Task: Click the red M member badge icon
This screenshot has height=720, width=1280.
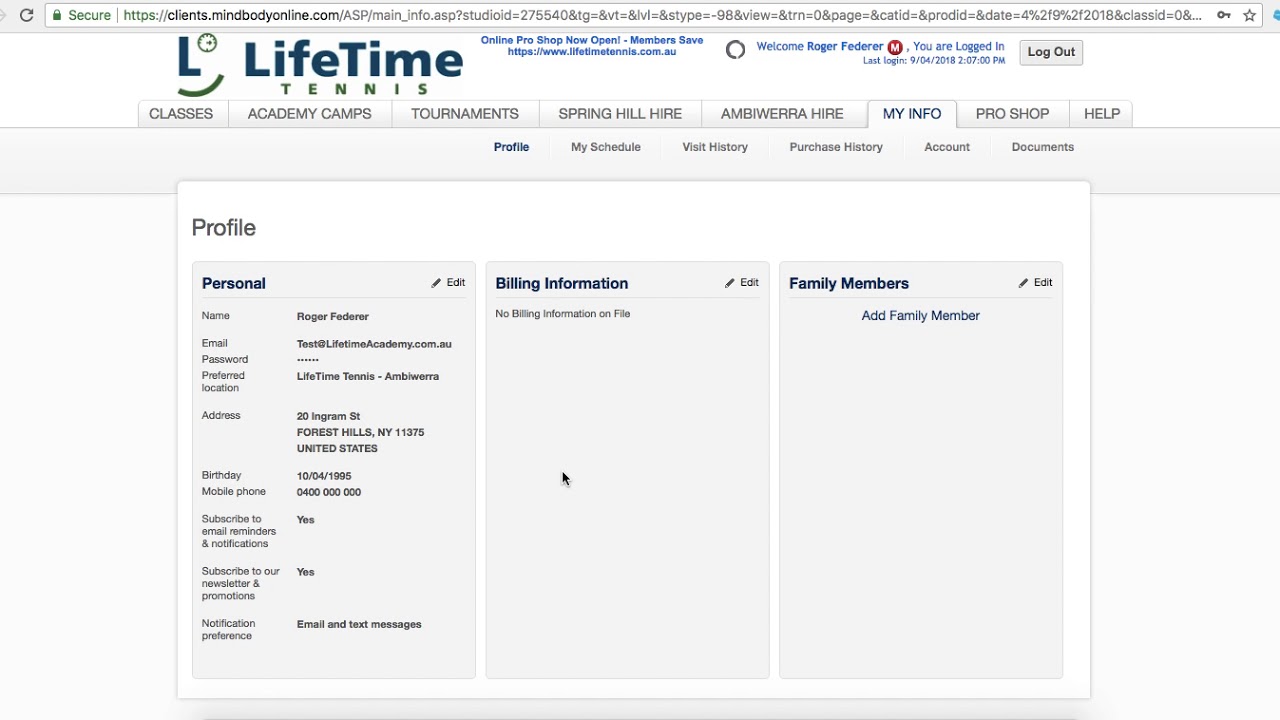Action: click(x=895, y=47)
